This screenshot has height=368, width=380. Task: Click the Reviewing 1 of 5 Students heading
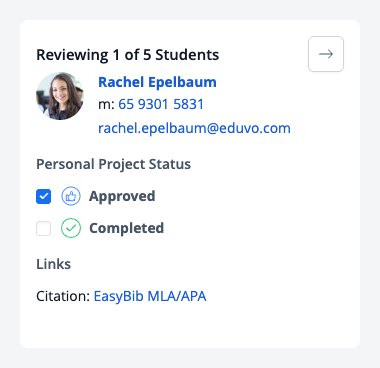coord(128,55)
